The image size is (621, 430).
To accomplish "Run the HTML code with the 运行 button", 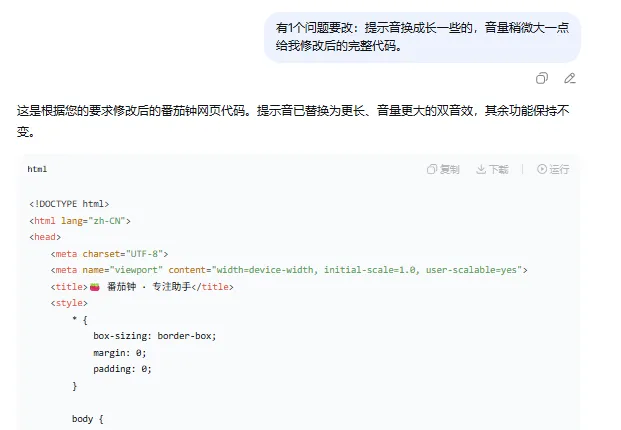I will (x=553, y=169).
